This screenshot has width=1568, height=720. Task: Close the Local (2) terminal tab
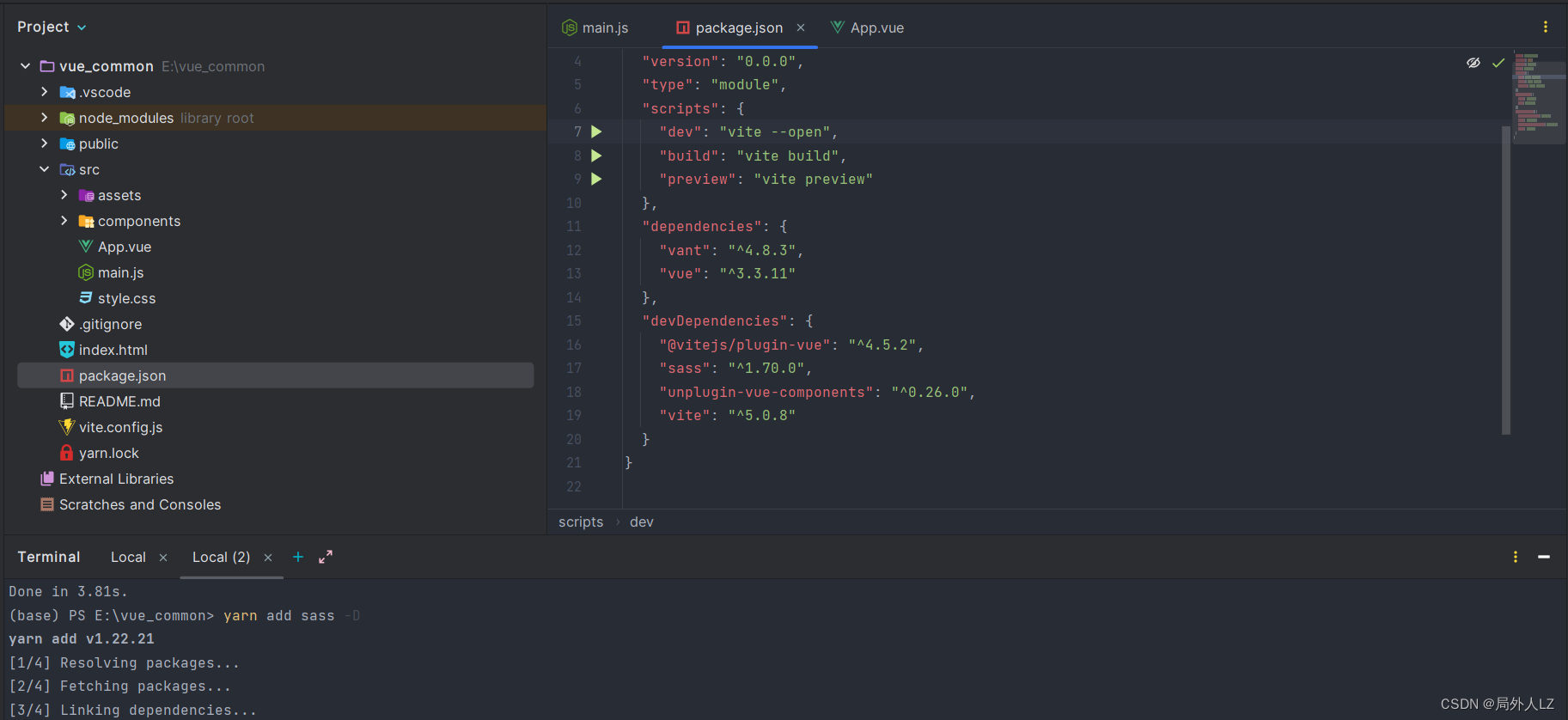(x=268, y=558)
